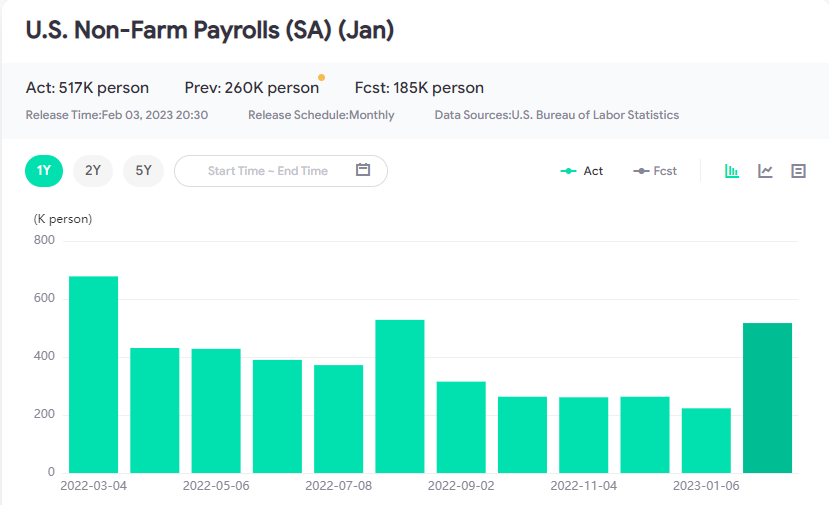Open the data table list view icon
The width and height of the screenshot is (829, 505).
(x=798, y=171)
